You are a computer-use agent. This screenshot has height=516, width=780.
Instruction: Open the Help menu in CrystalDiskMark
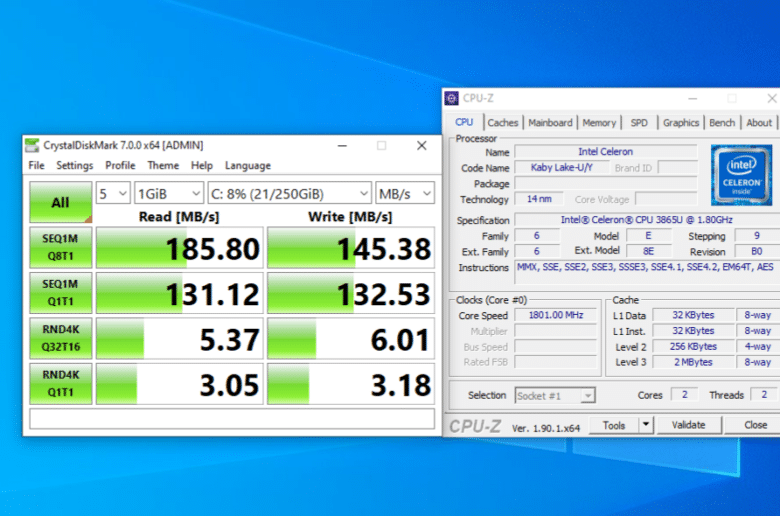click(x=201, y=165)
